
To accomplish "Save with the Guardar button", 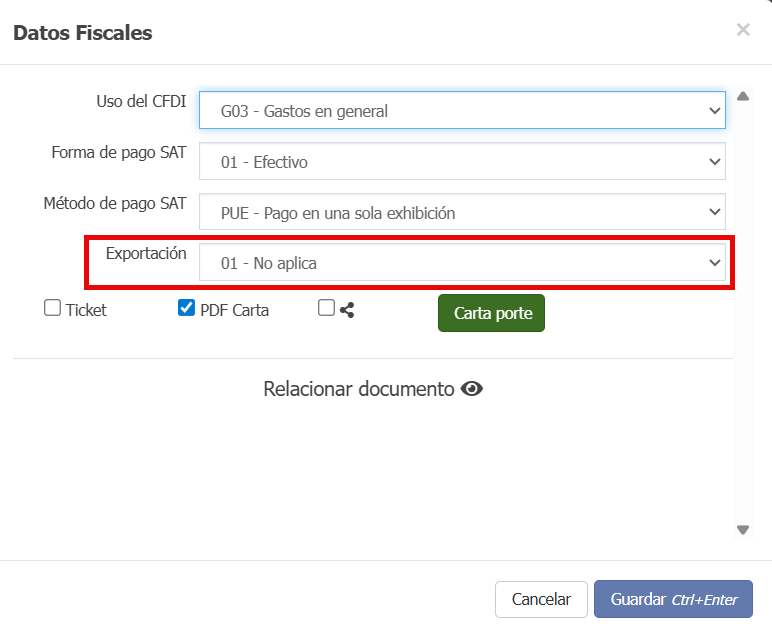I will tap(673, 599).
